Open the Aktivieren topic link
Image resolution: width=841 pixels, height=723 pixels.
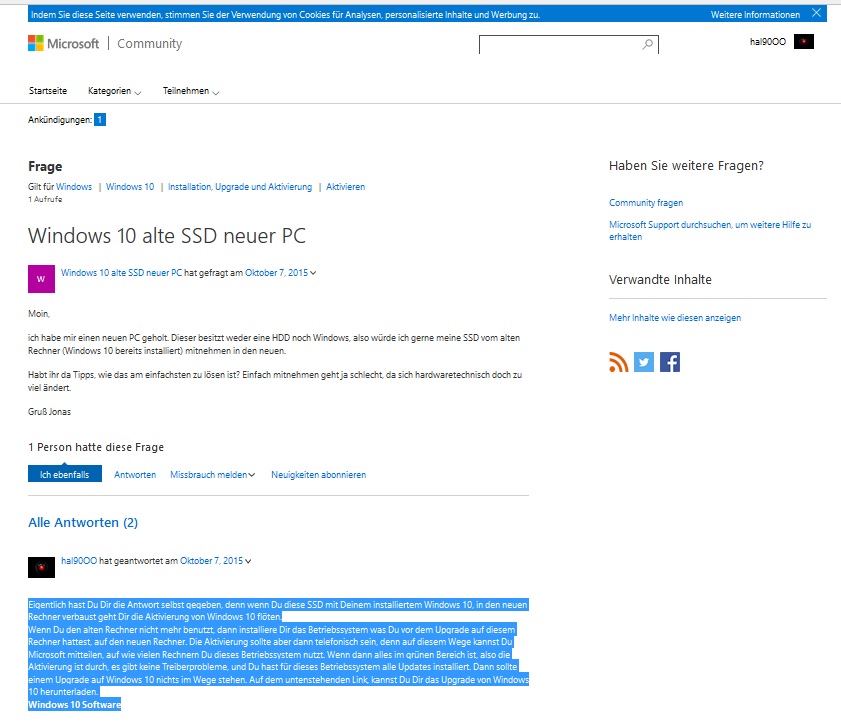click(345, 187)
